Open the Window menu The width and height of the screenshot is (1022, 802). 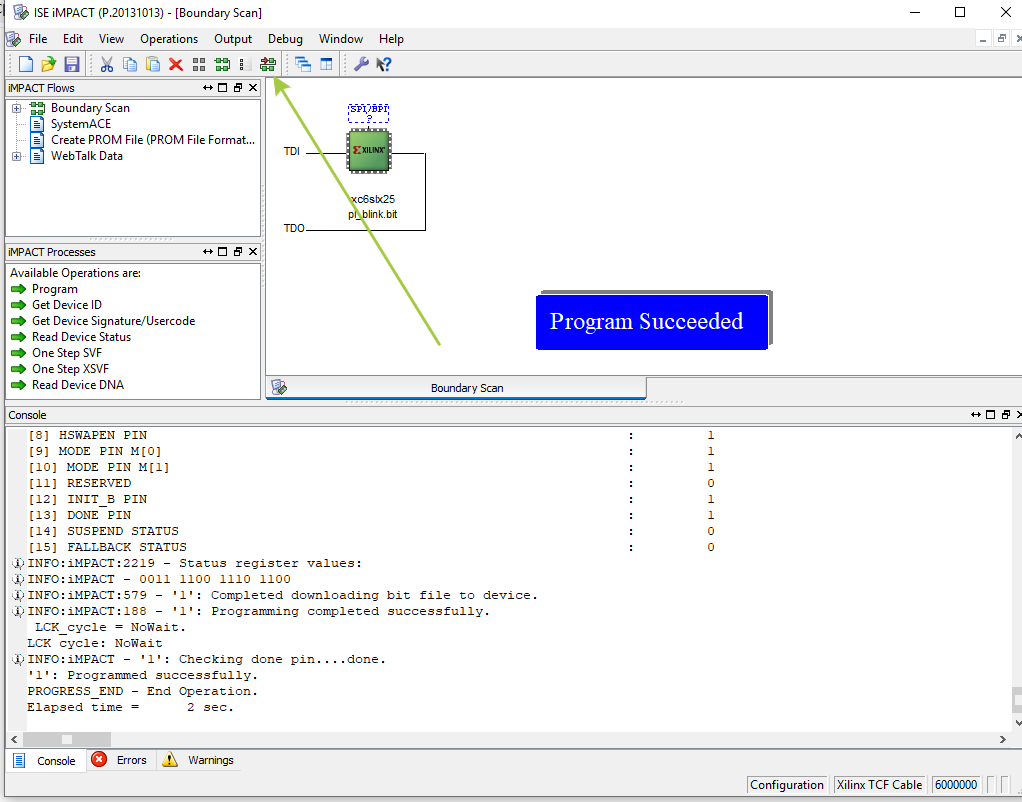(341, 39)
